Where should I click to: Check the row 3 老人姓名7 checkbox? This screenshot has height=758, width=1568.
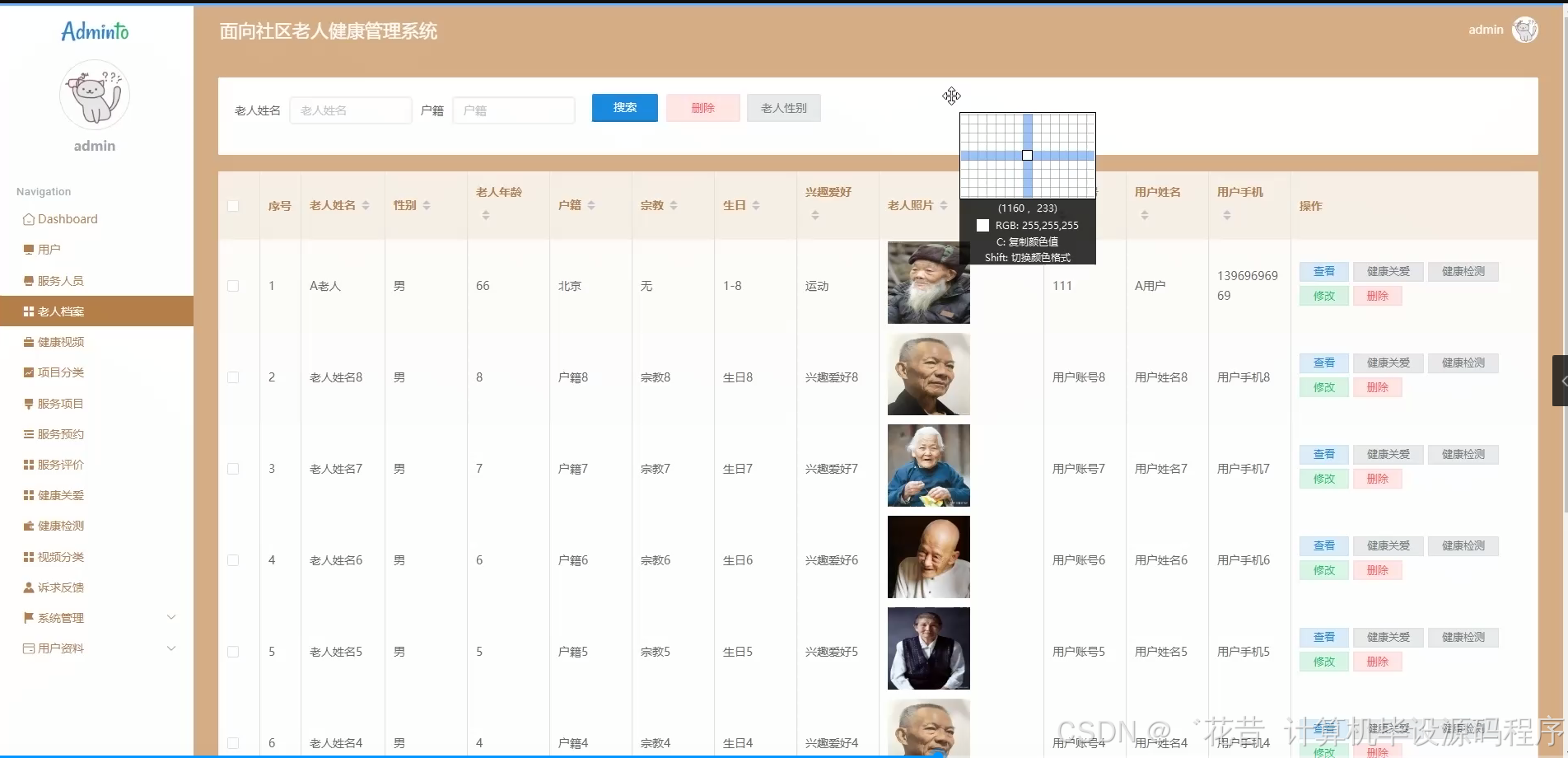click(233, 469)
